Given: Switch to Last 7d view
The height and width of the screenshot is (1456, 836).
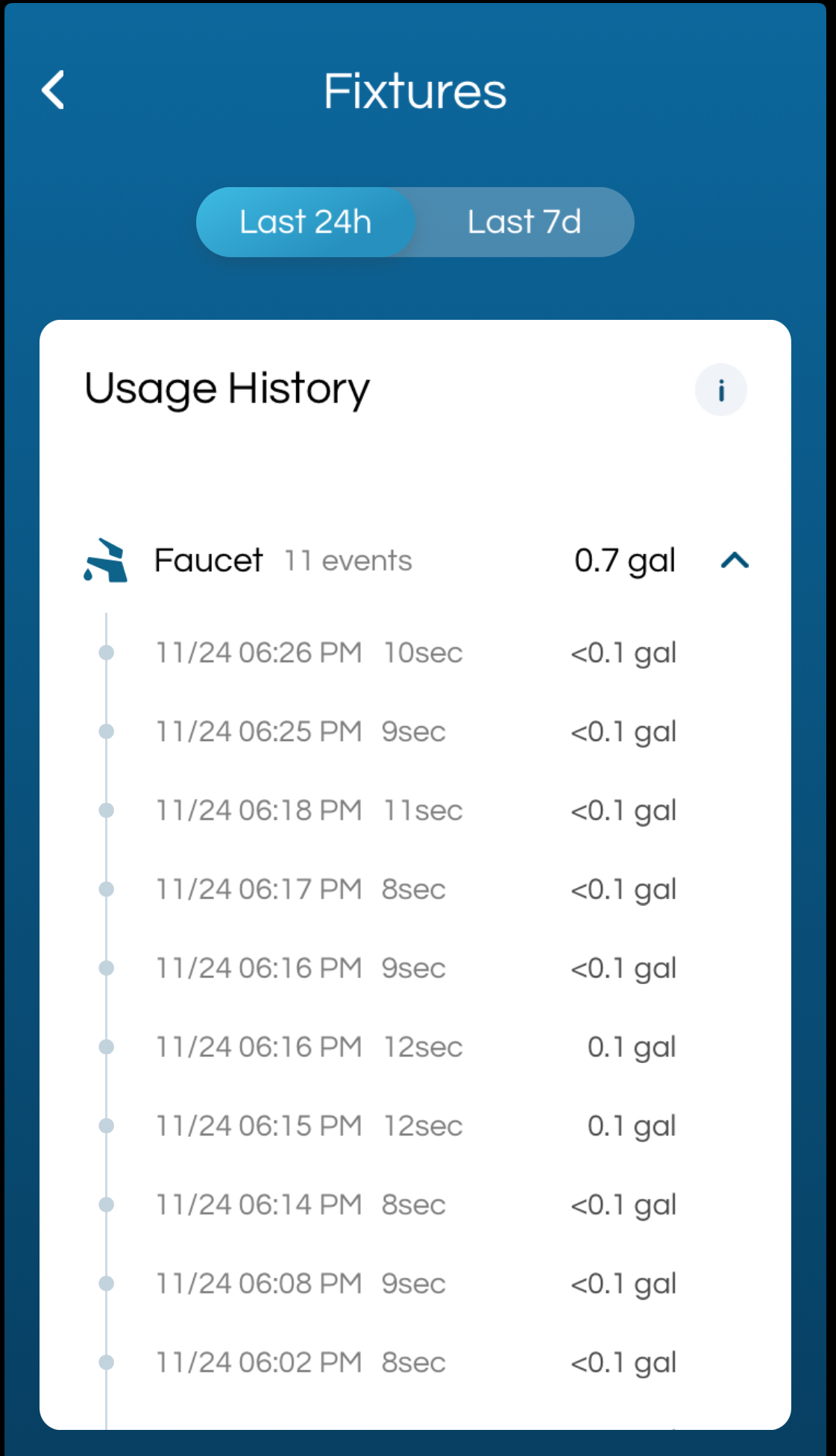Looking at the screenshot, I should [x=524, y=222].
